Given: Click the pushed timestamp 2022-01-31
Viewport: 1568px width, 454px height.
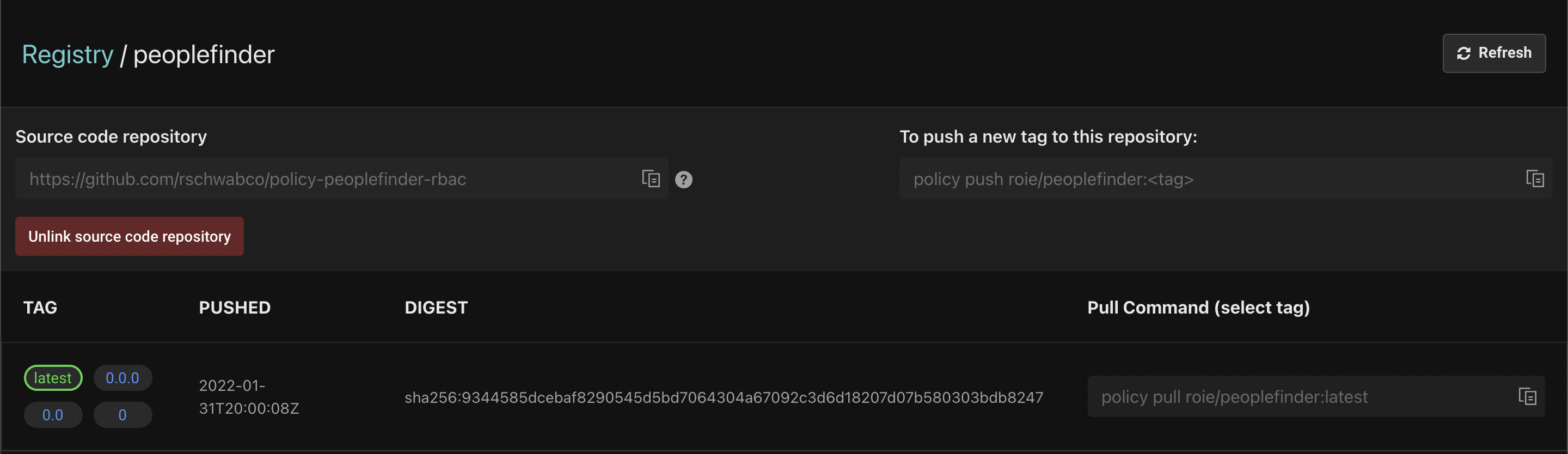Looking at the screenshot, I should [x=249, y=397].
